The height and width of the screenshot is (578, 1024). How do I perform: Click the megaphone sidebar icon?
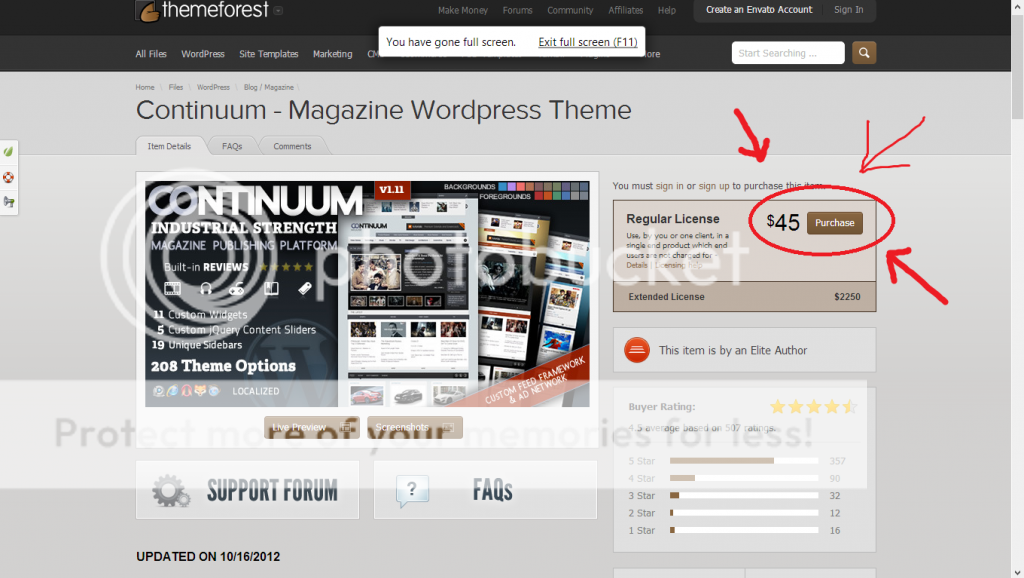coord(8,202)
